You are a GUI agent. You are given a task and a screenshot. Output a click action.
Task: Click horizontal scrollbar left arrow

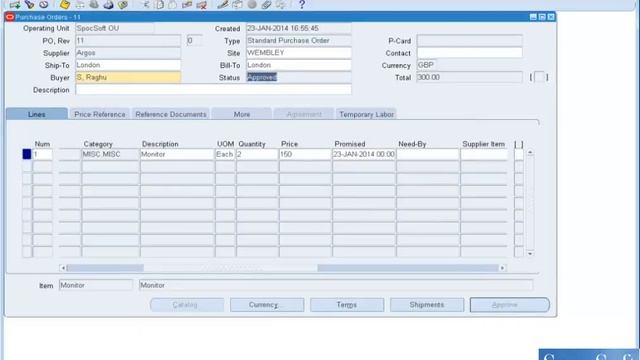63,268
